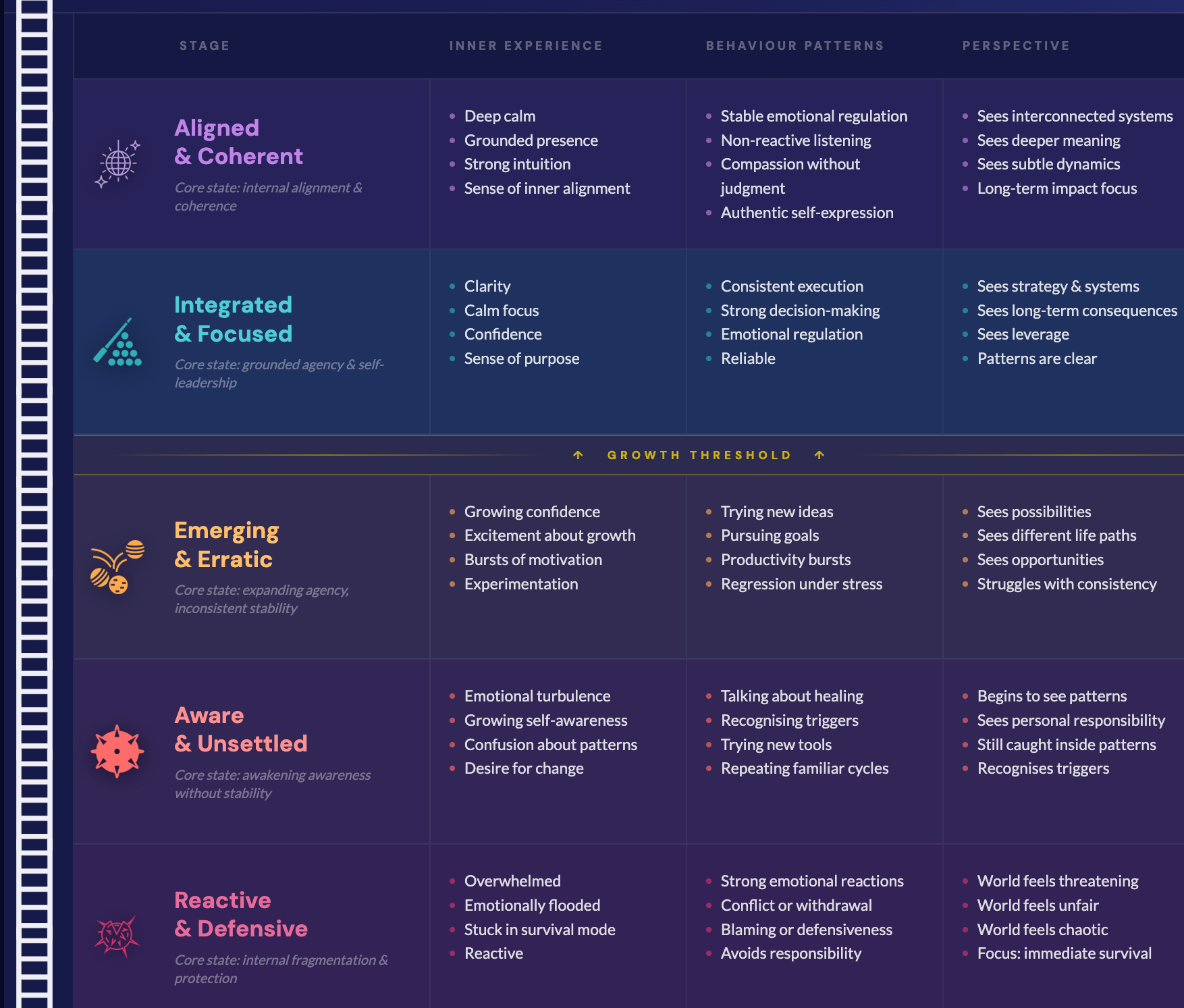The width and height of the screenshot is (1184, 1008).
Task: Open the Aligned & Coherent stage title
Action: coord(238,142)
